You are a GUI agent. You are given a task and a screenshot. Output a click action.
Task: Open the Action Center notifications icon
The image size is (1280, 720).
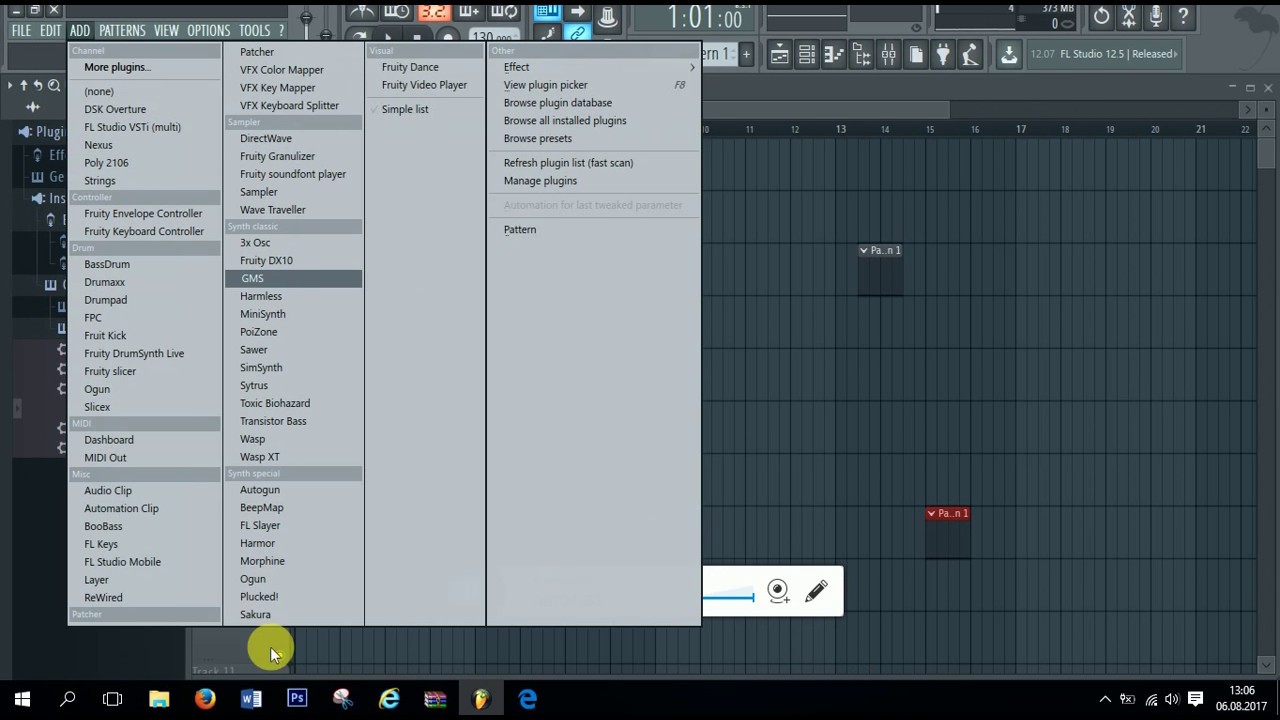[x=1195, y=699]
